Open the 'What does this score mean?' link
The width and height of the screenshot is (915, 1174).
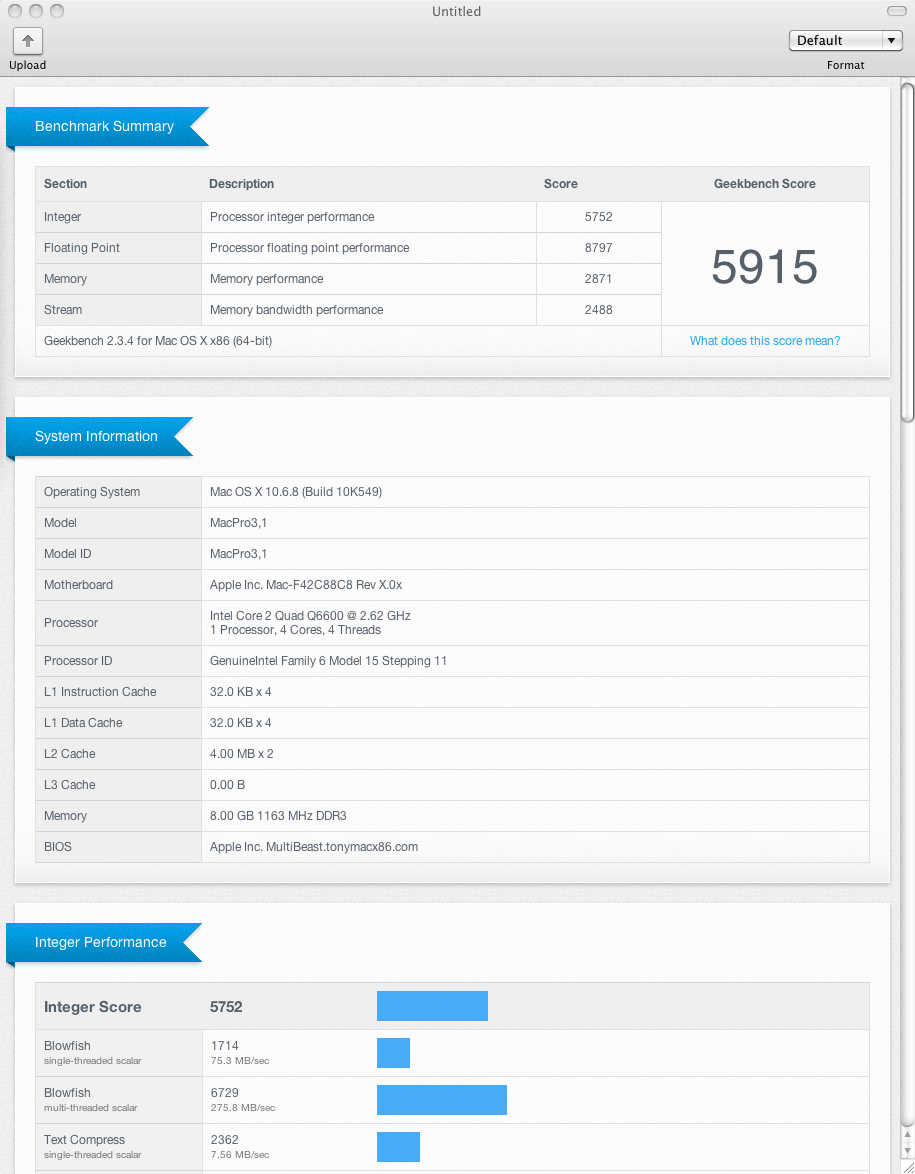[764, 341]
